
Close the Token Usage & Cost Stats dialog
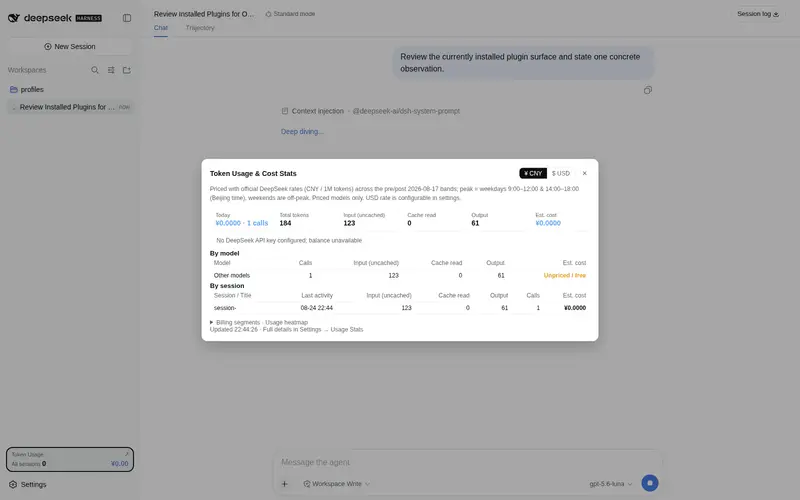(584, 173)
